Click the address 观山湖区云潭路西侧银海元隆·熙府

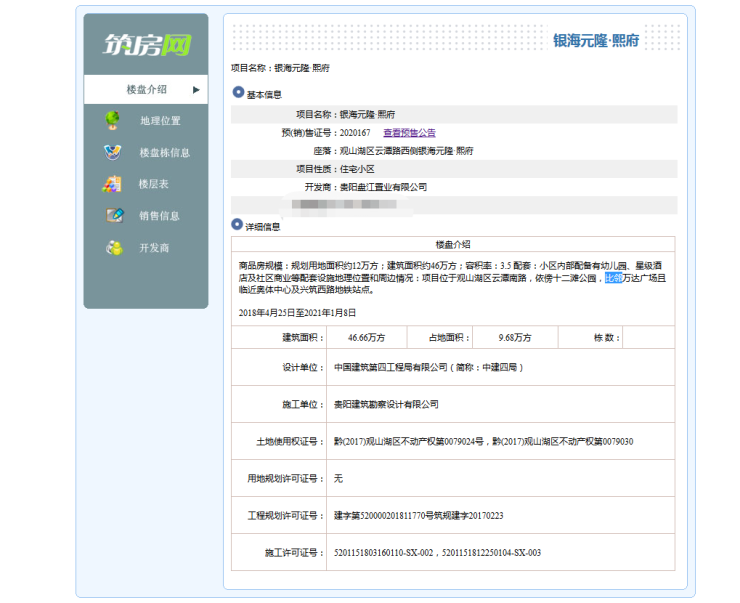click(x=406, y=151)
